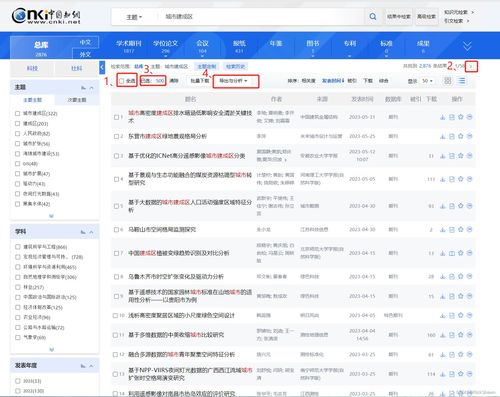Screen dimensions: 500x397
Task: Check the 建成区(203) topic filter
Action: [x=18, y=123]
